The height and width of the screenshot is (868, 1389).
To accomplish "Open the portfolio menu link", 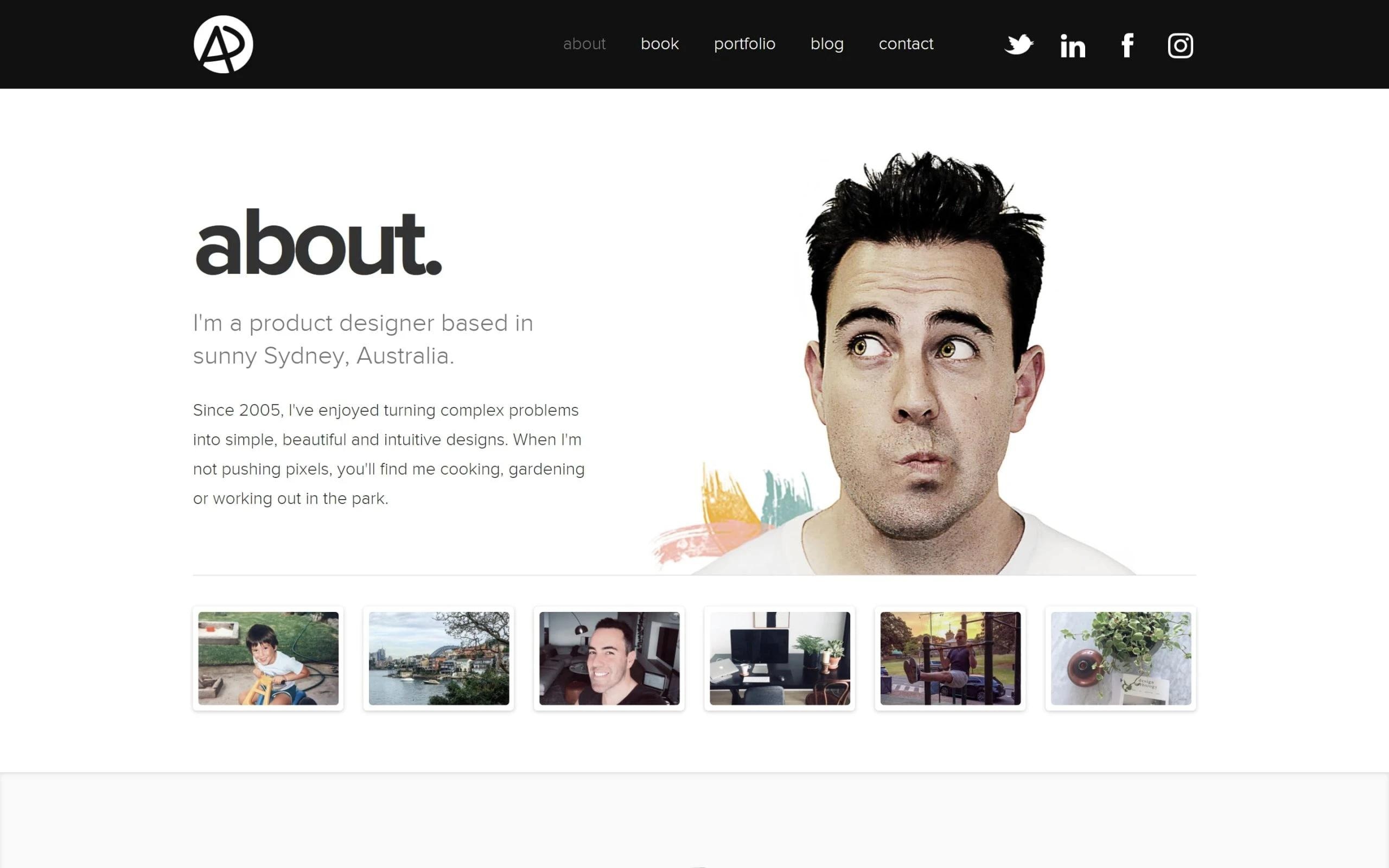I will coord(744,44).
